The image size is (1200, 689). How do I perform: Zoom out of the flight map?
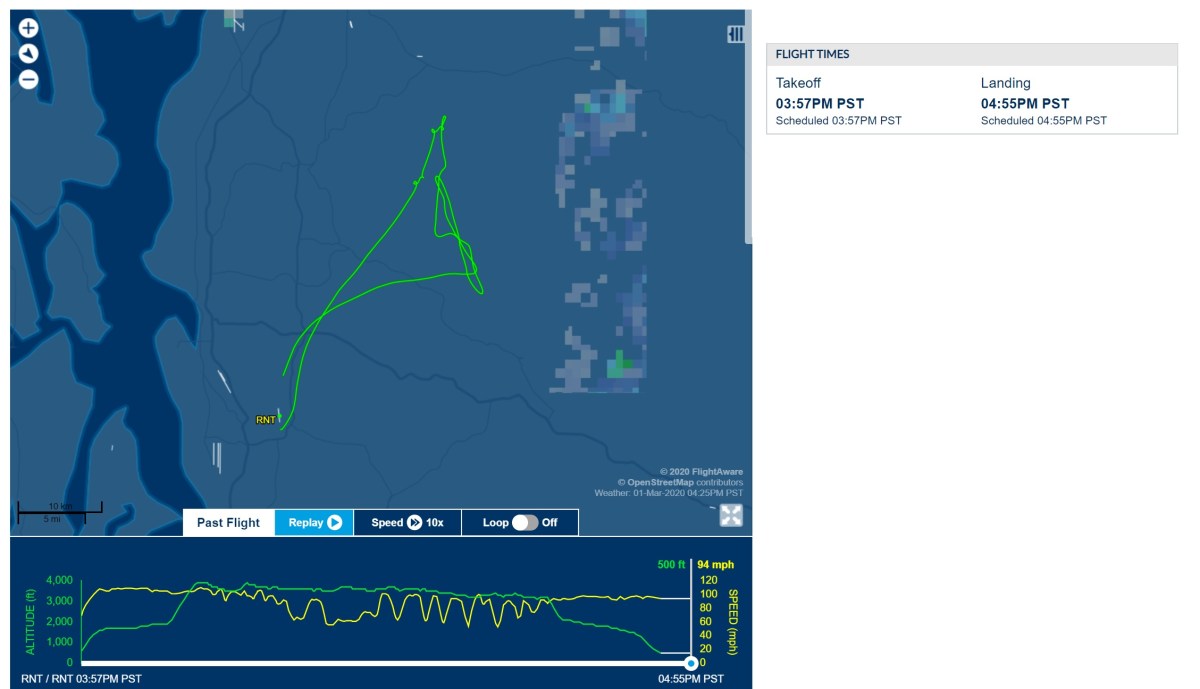(x=28, y=80)
